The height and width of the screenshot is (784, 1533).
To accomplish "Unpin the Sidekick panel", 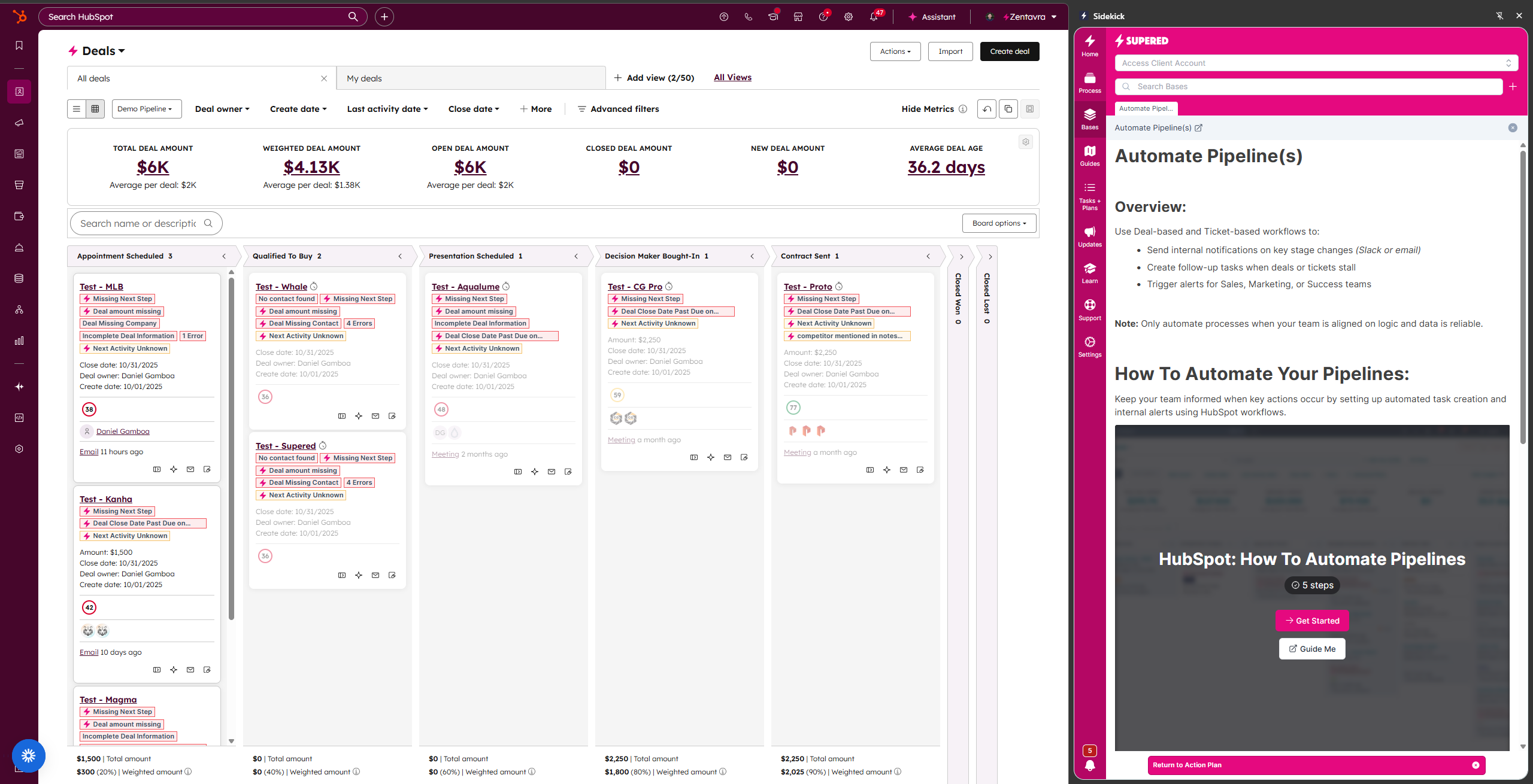I will [1499, 16].
